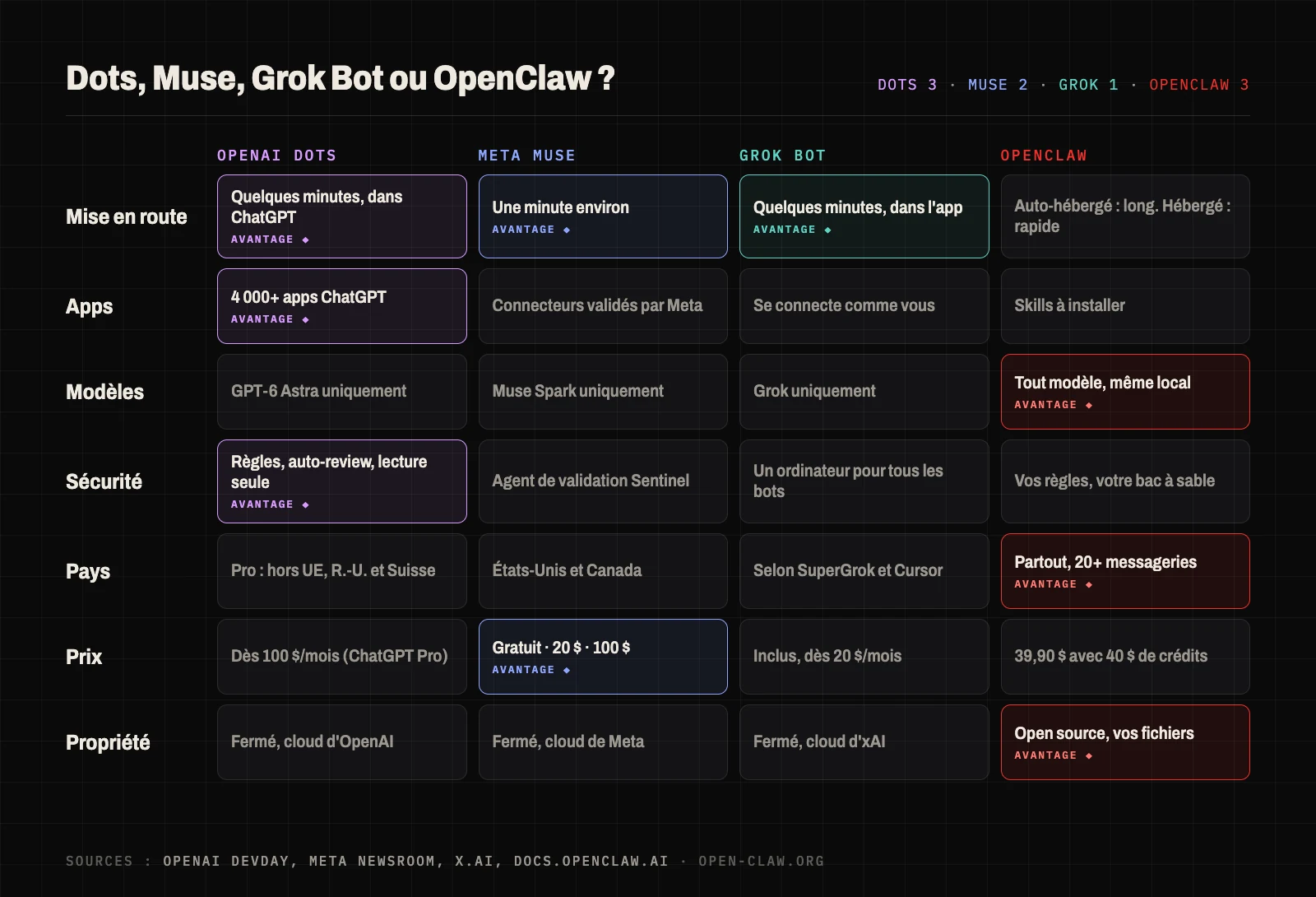Select the 'Inclus, dès 20 $/mois' cell
This screenshot has width=1316, height=897.
[x=864, y=657]
